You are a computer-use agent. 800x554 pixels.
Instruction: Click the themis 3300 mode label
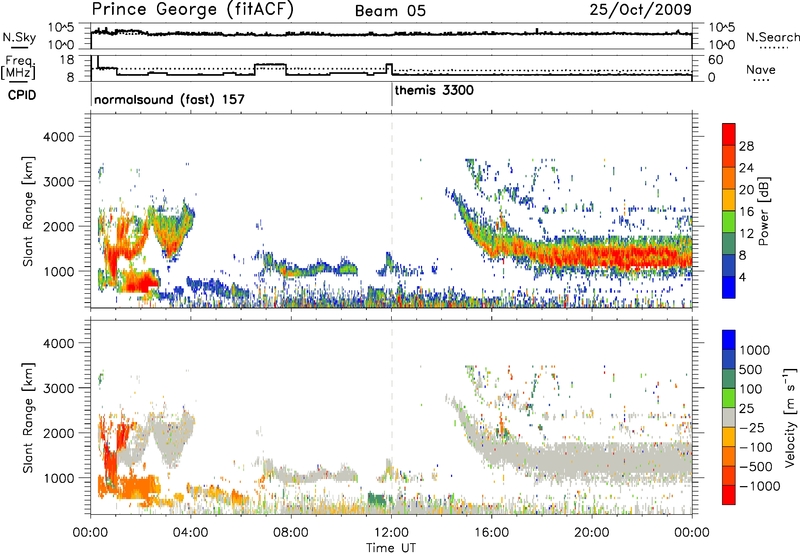(x=434, y=90)
